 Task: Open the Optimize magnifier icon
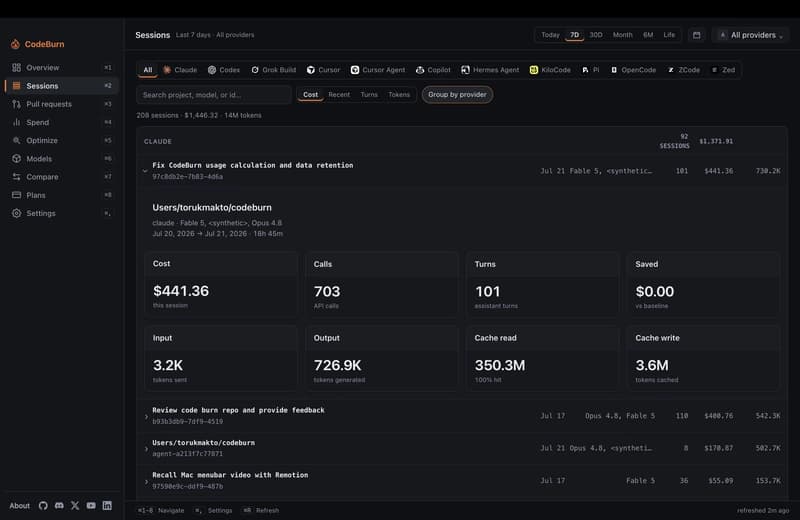16,140
